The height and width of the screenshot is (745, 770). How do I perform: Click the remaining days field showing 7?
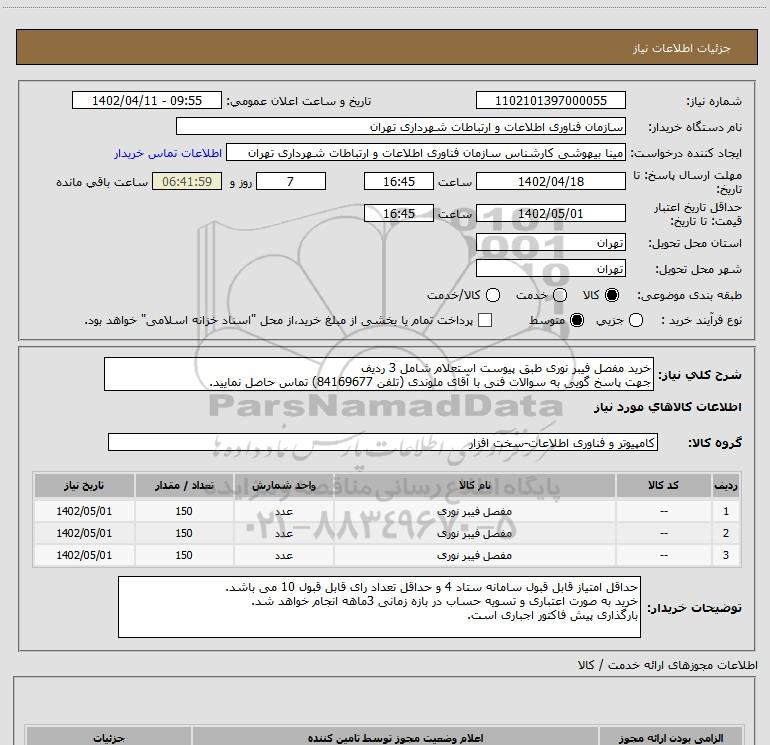pyautogui.click(x=291, y=181)
